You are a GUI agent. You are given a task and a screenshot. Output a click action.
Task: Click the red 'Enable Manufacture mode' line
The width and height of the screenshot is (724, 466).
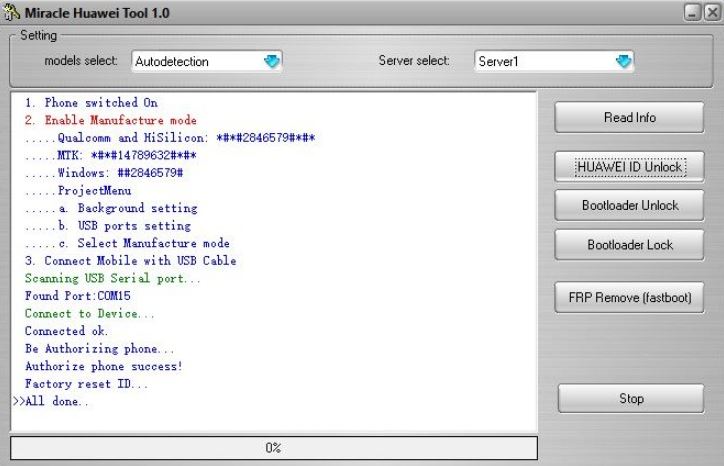coord(111,120)
